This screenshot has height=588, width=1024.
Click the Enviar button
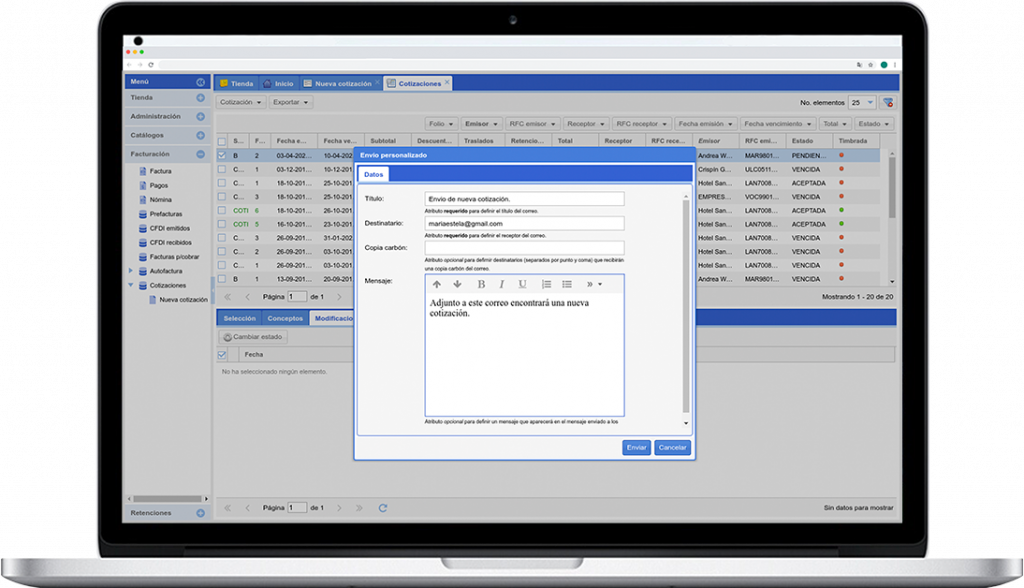point(636,447)
